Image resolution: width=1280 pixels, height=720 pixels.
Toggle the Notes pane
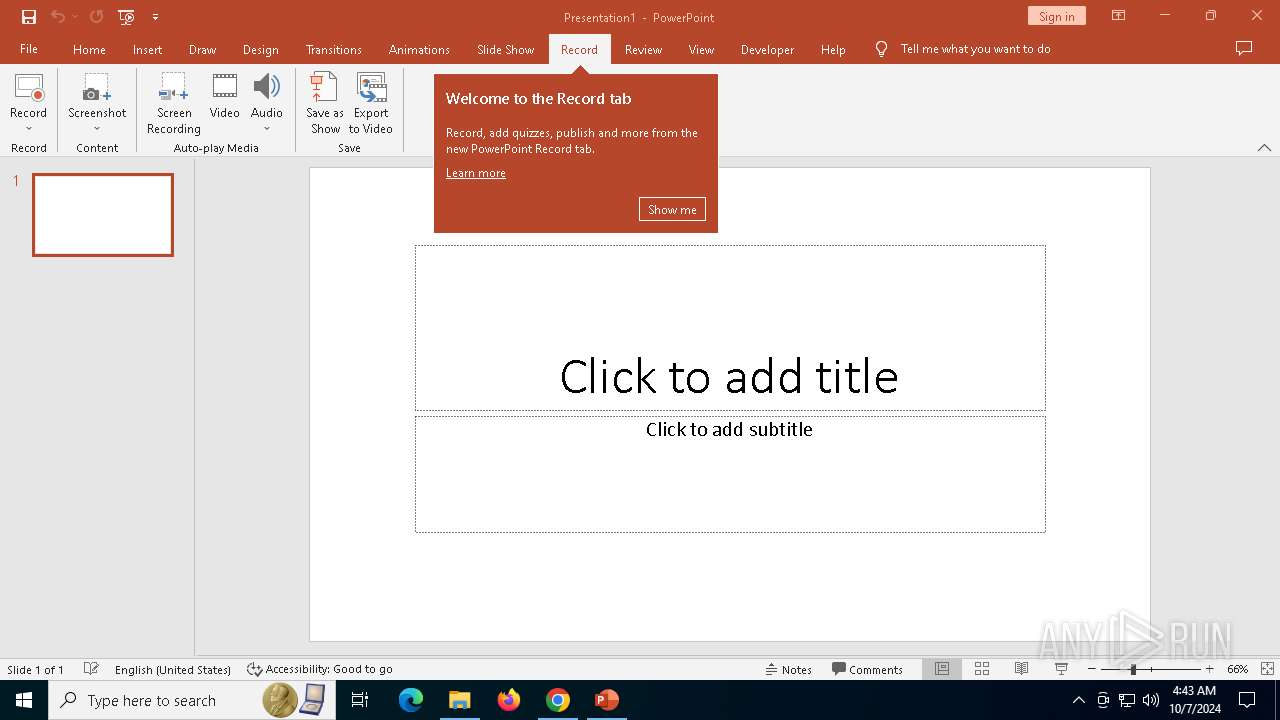click(x=789, y=669)
